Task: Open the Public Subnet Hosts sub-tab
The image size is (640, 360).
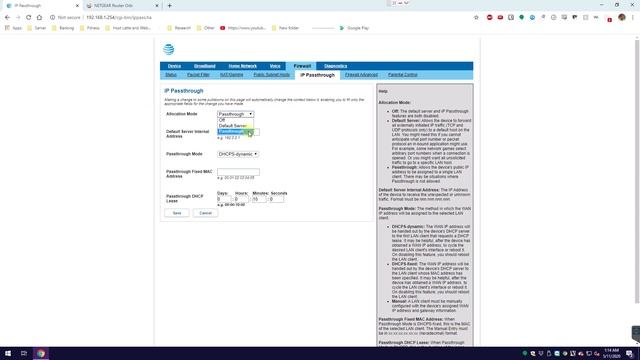Action: coord(271,75)
